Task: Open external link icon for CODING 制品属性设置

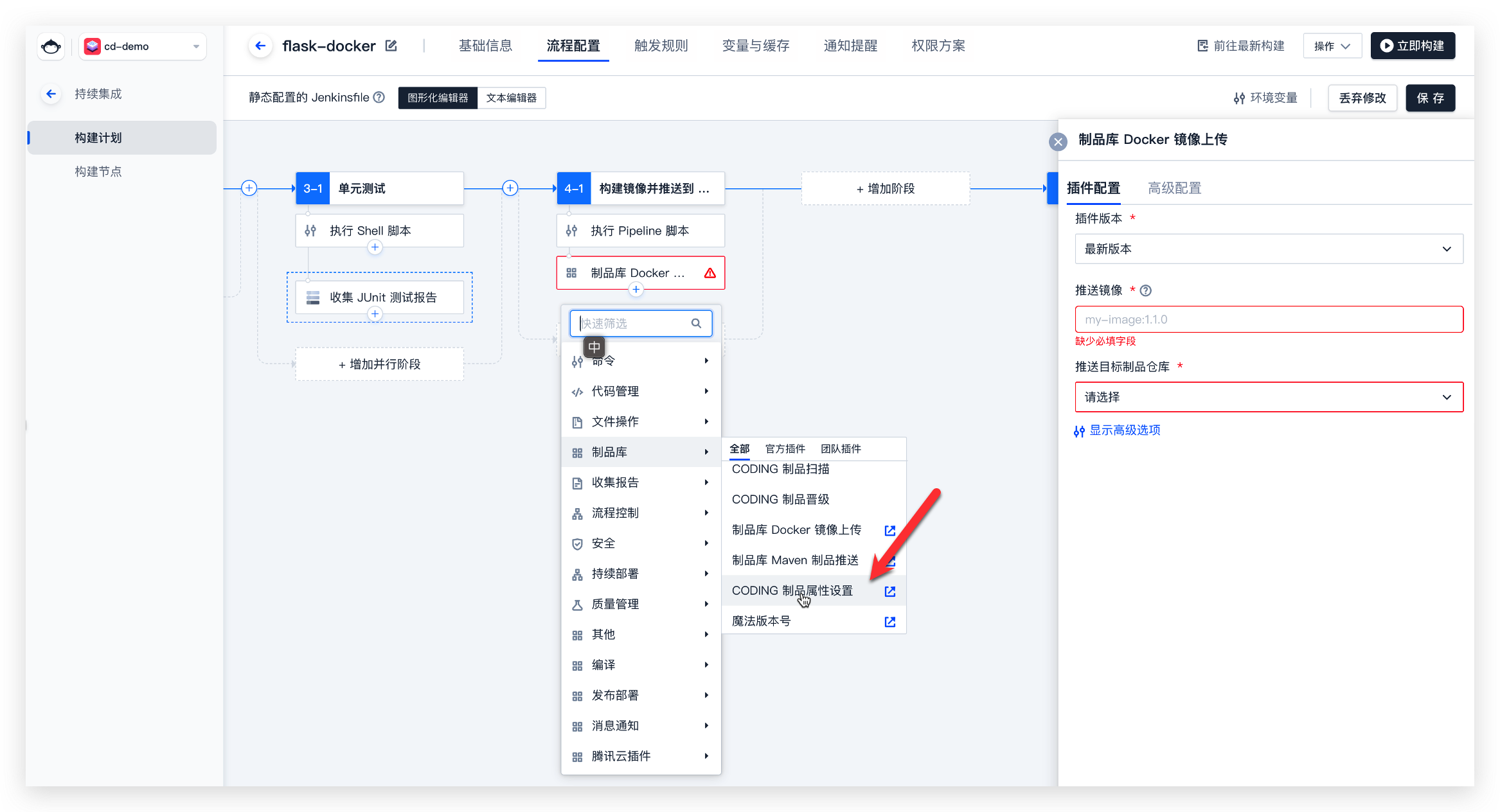Action: click(890, 591)
